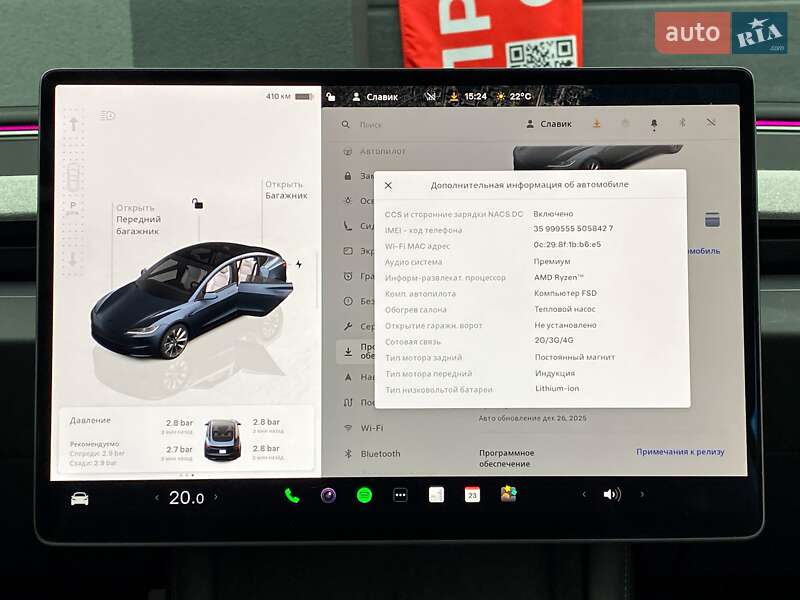Click the volume speaker icon
The image size is (800, 600).
(x=612, y=494)
